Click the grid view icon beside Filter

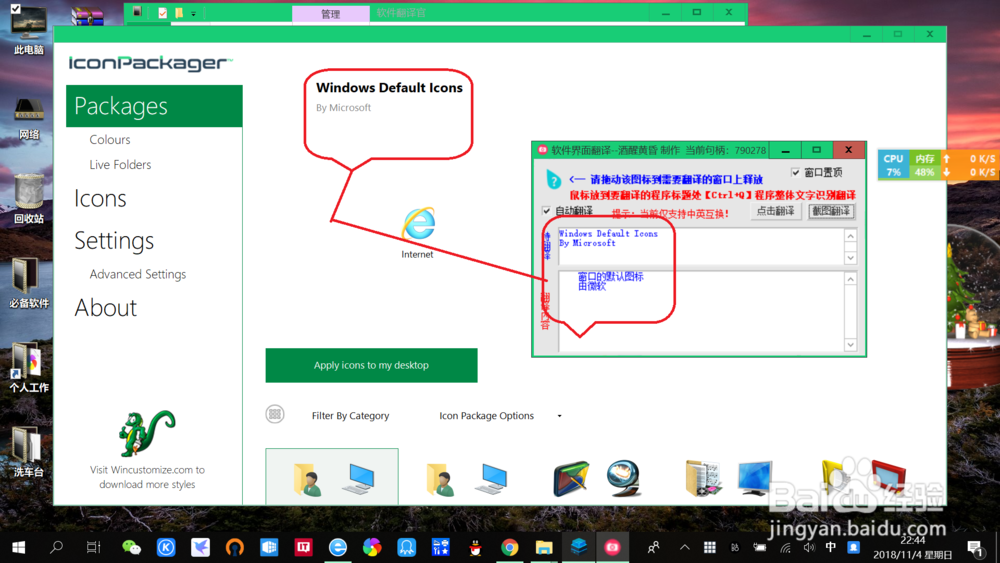coord(275,414)
